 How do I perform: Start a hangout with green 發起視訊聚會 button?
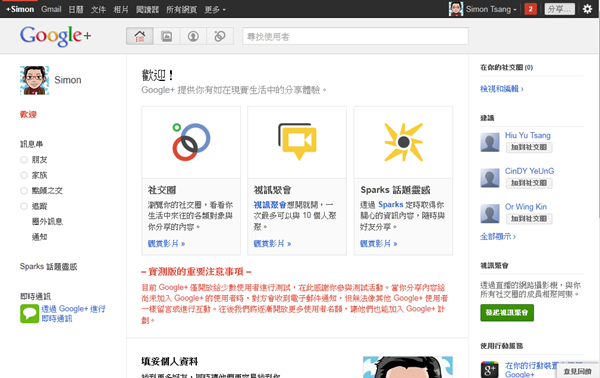click(507, 313)
